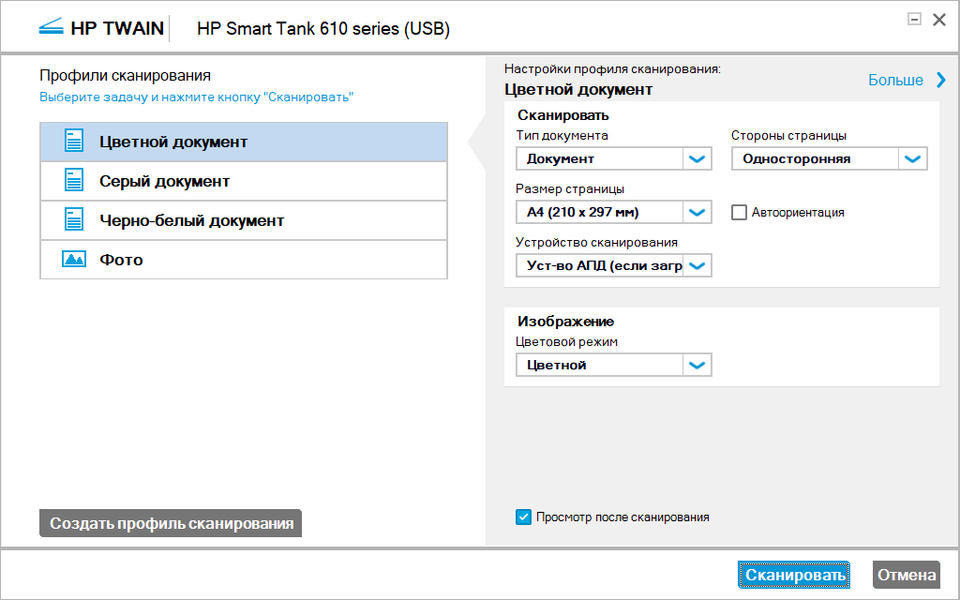Click the color document profile icon
This screenshot has width=960, height=600.
tap(74, 141)
